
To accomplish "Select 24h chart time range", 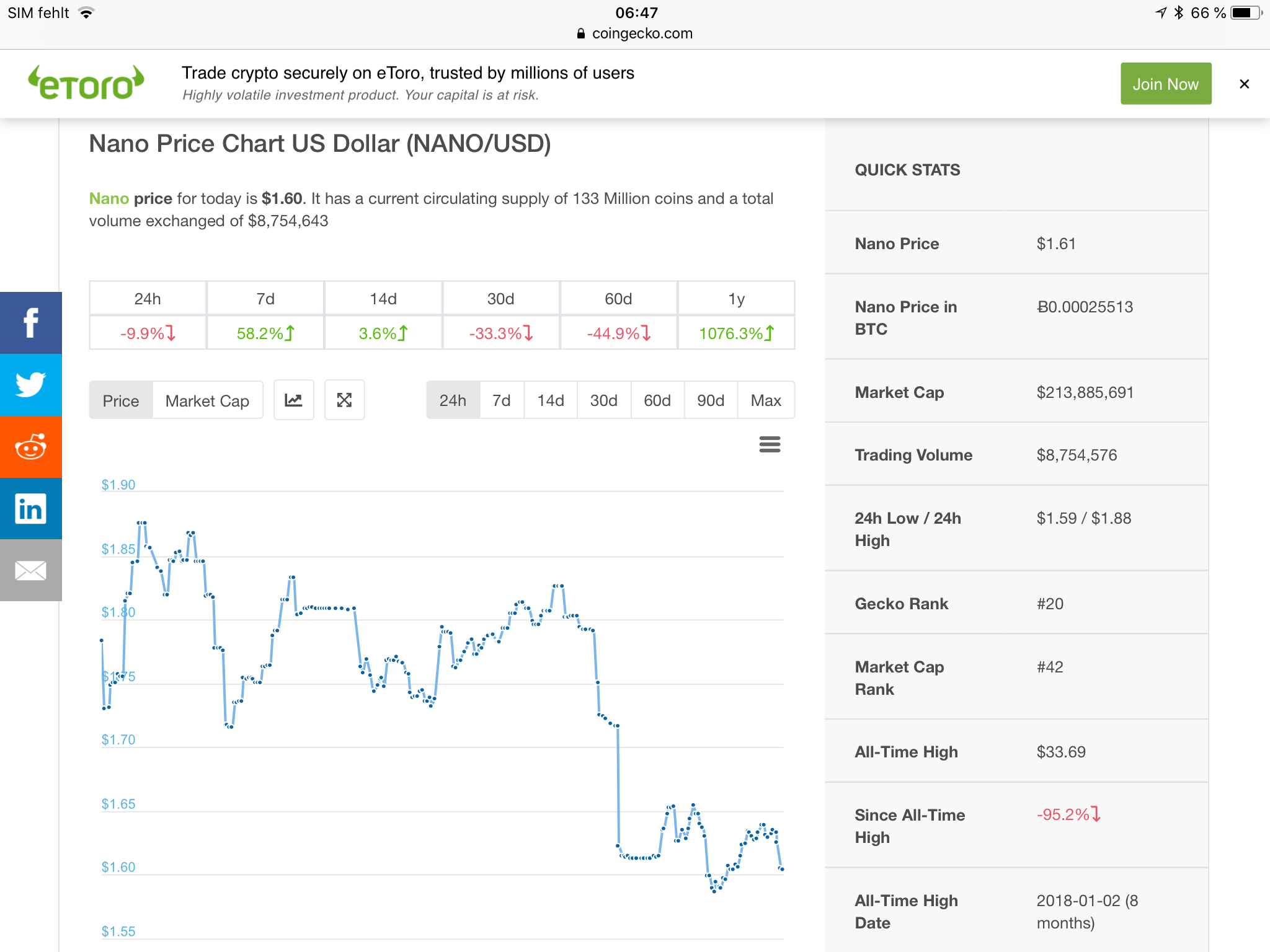I will (453, 401).
